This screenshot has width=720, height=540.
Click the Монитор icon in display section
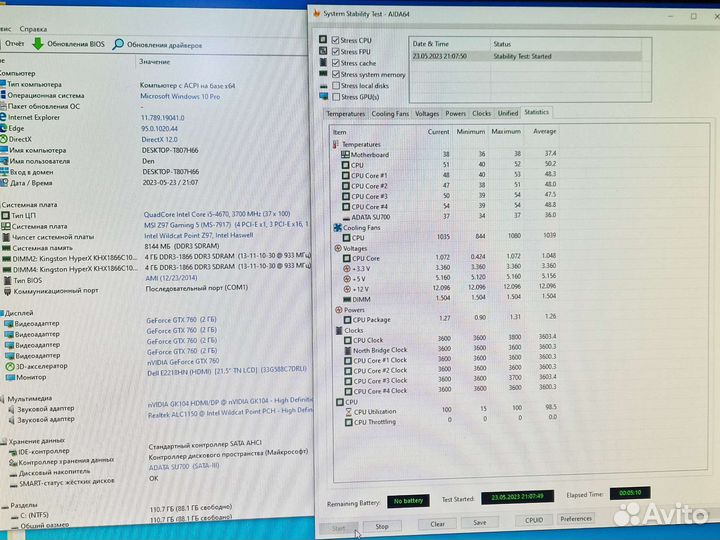point(10,377)
